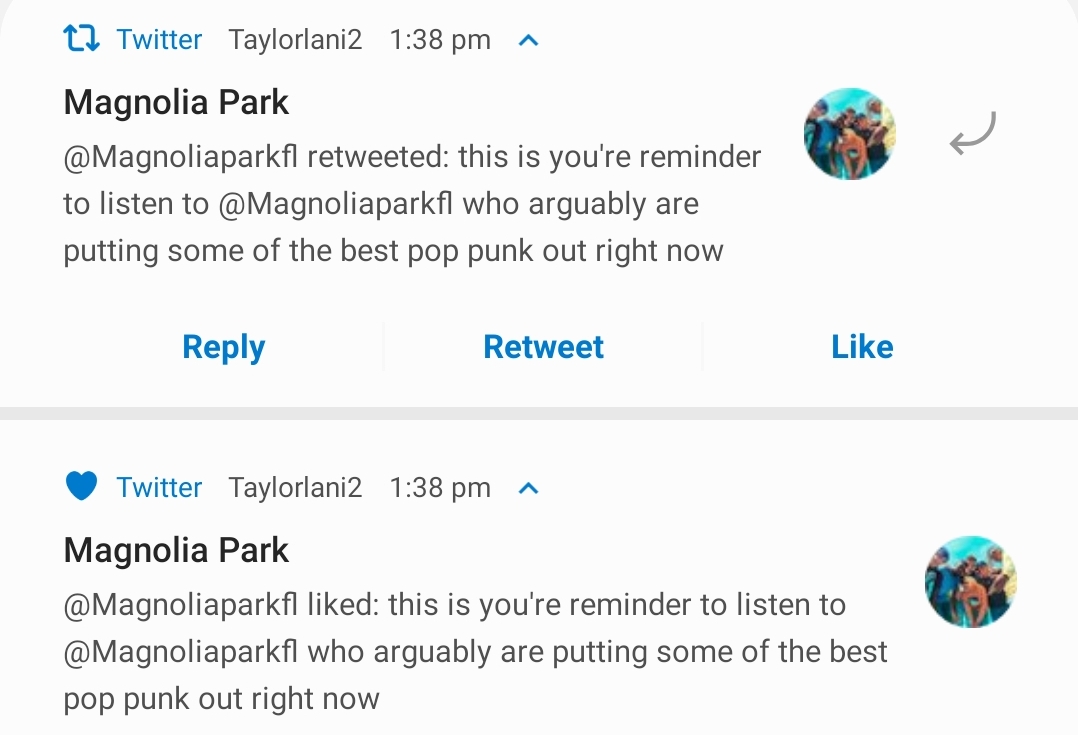Select the Taylorlani2 account name in the liked notification
This screenshot has height=735, width=1078.
(295, 487)
